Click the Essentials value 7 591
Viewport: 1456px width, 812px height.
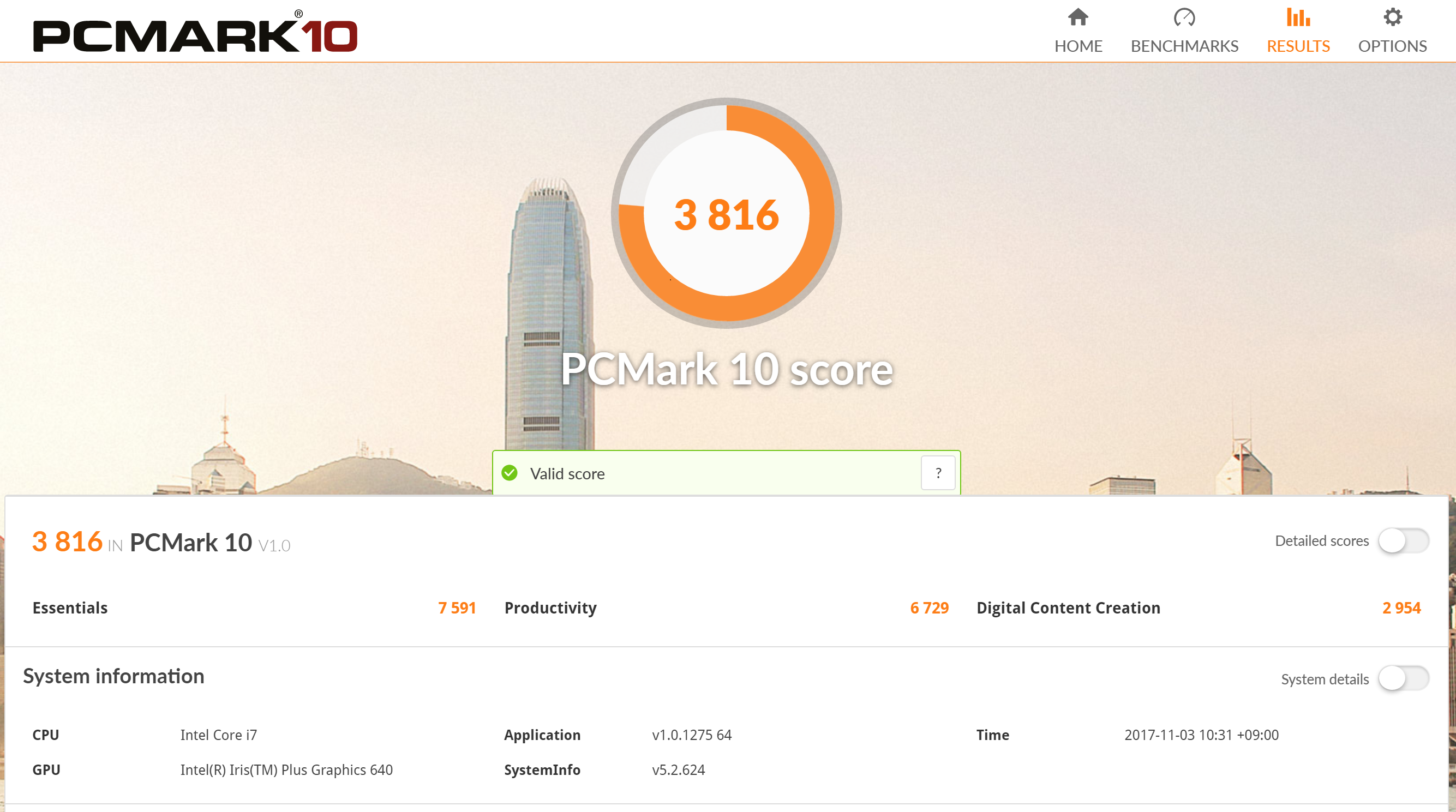(457, 608)
